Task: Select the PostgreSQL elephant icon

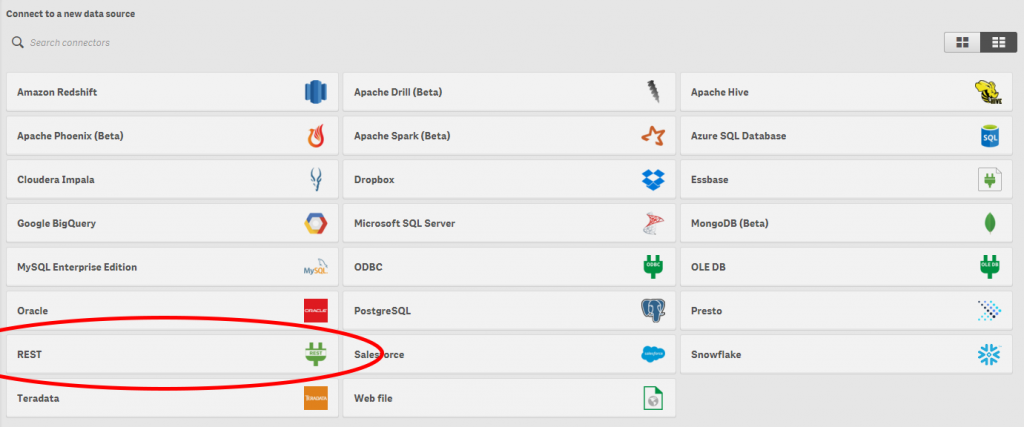Action: pyautogui.click(x=653, y=311)
